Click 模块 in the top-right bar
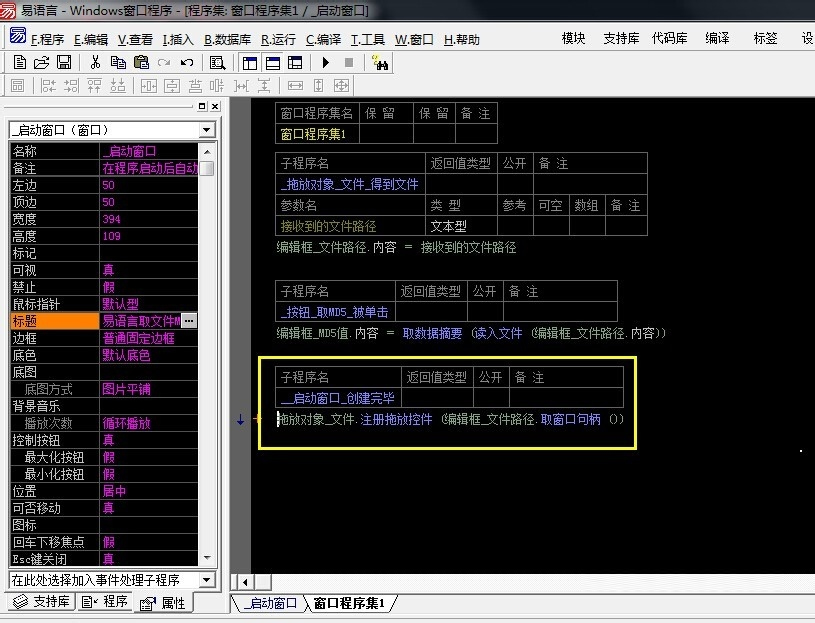This screenshot has height=623, width=815. [x=573, y=38]
